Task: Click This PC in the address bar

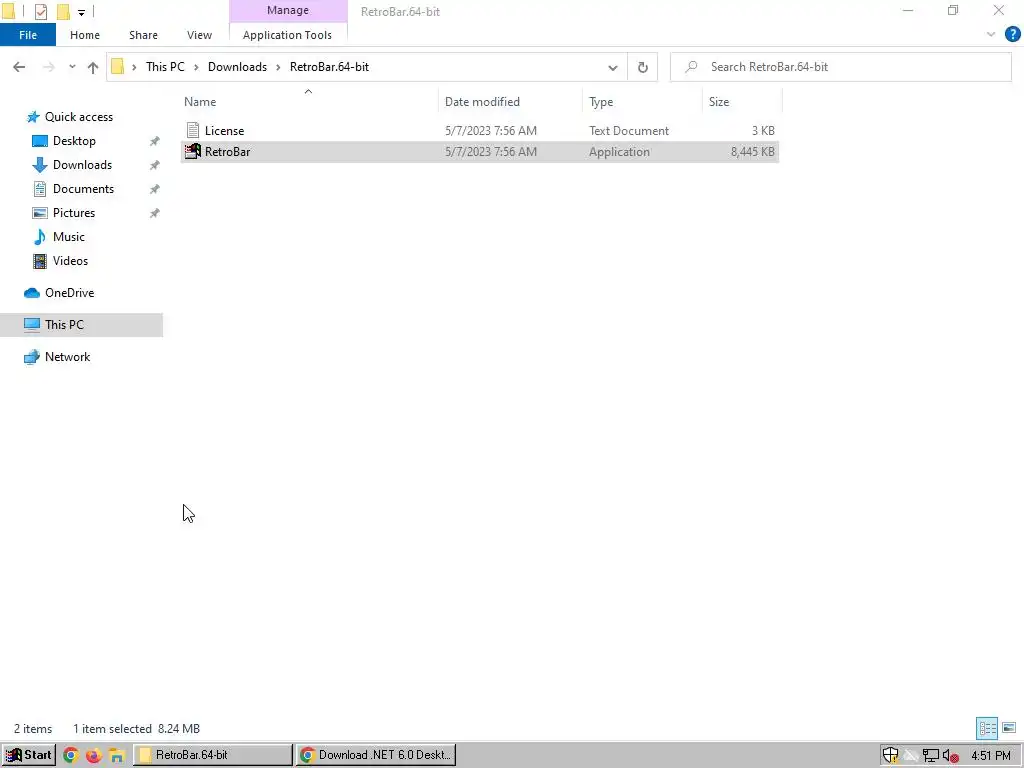Action: click(165, 67)
